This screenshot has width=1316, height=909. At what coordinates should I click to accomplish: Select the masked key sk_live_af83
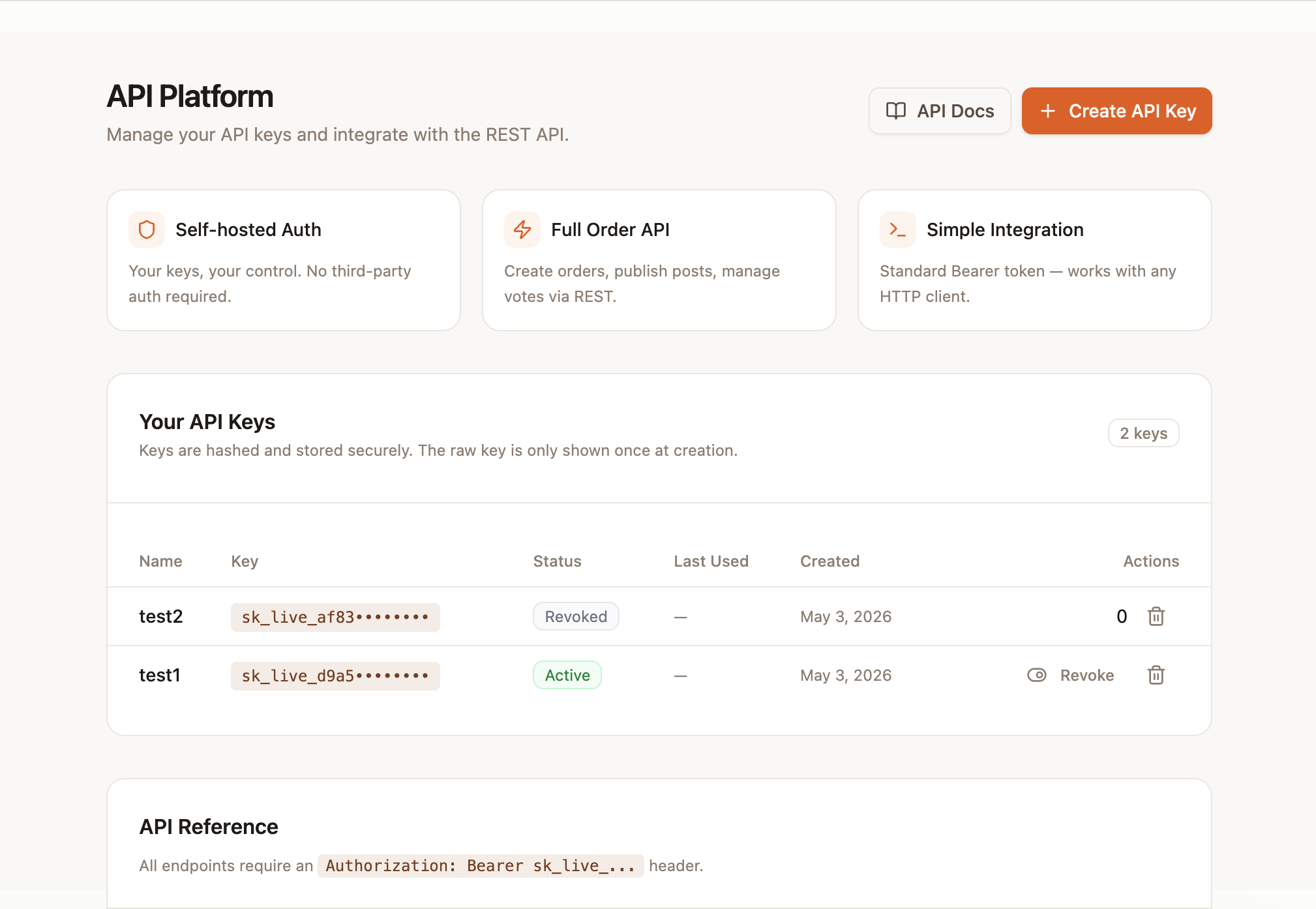[335, 617]
